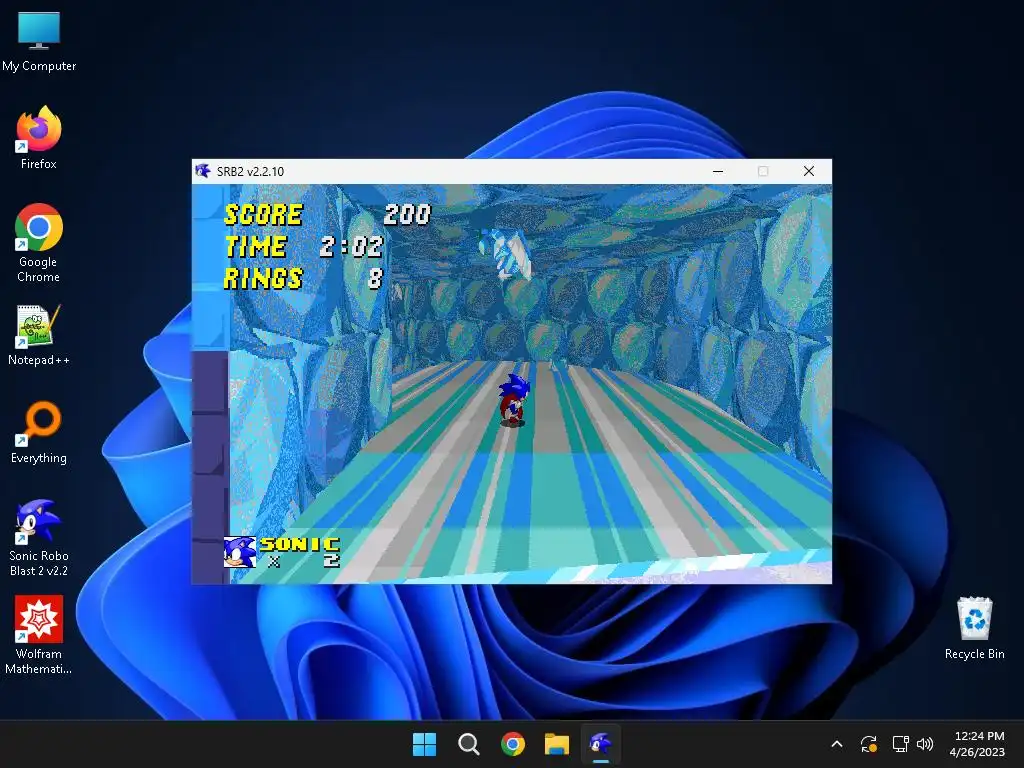The height and width of the screenshot is (768, 1024).
Task: Click the SCORE label in game HUD
Action: coord(263,214)
